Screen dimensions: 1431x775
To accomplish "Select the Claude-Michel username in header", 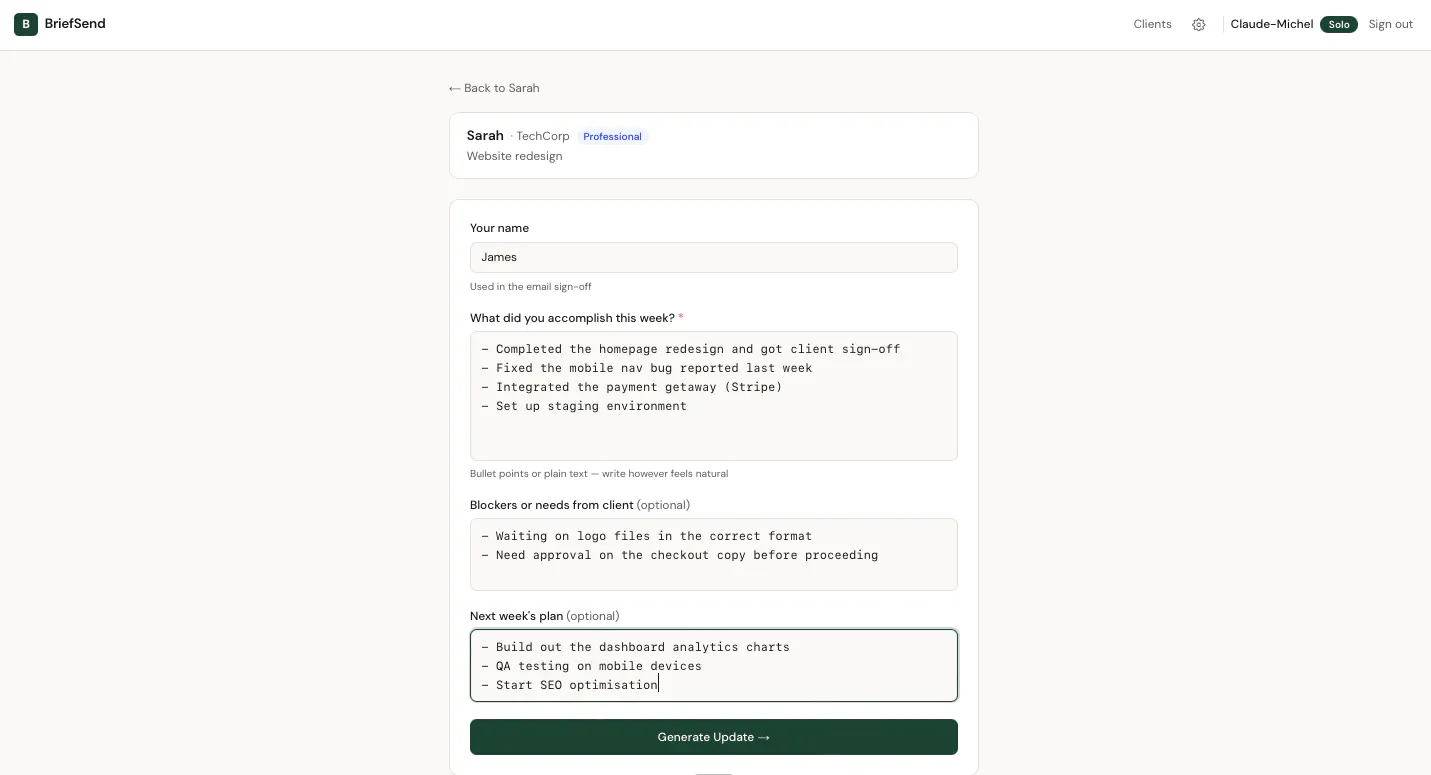I will [1272, 24].
